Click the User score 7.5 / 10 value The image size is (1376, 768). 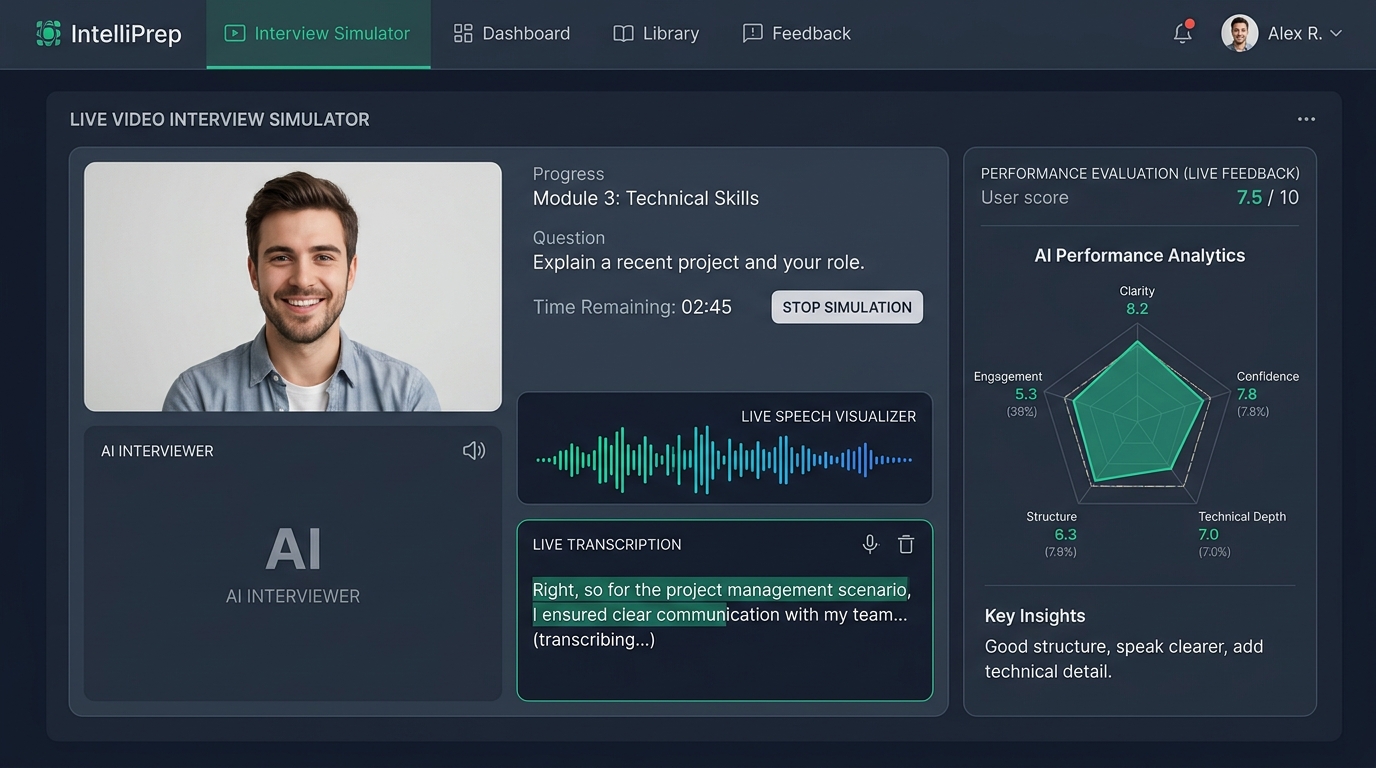pos(1268,197)
